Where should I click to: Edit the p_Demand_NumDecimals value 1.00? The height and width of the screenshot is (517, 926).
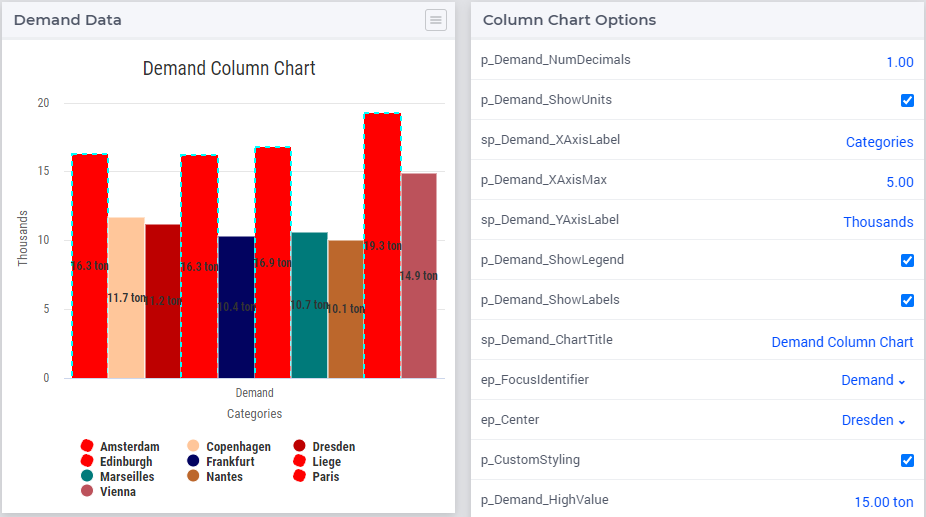(x=899, y=62)
